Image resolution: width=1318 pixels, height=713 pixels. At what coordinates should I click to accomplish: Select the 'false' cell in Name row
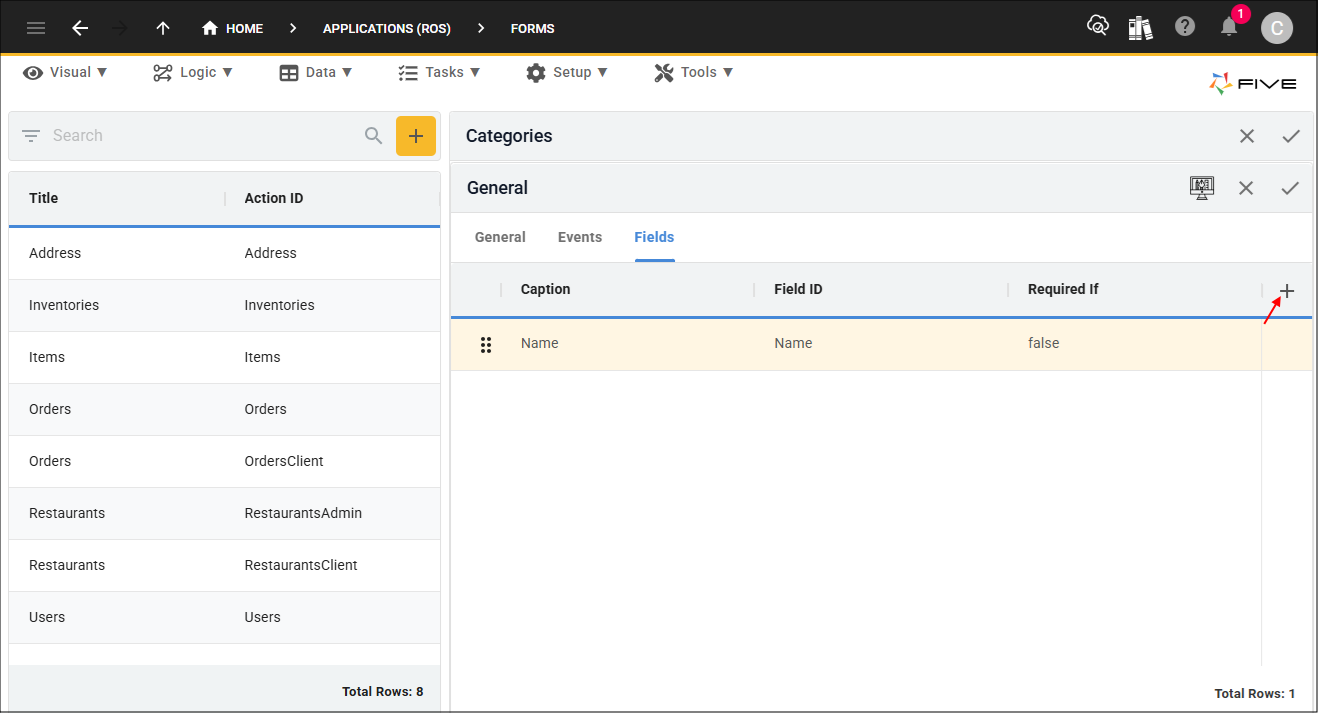(1043, 343)
